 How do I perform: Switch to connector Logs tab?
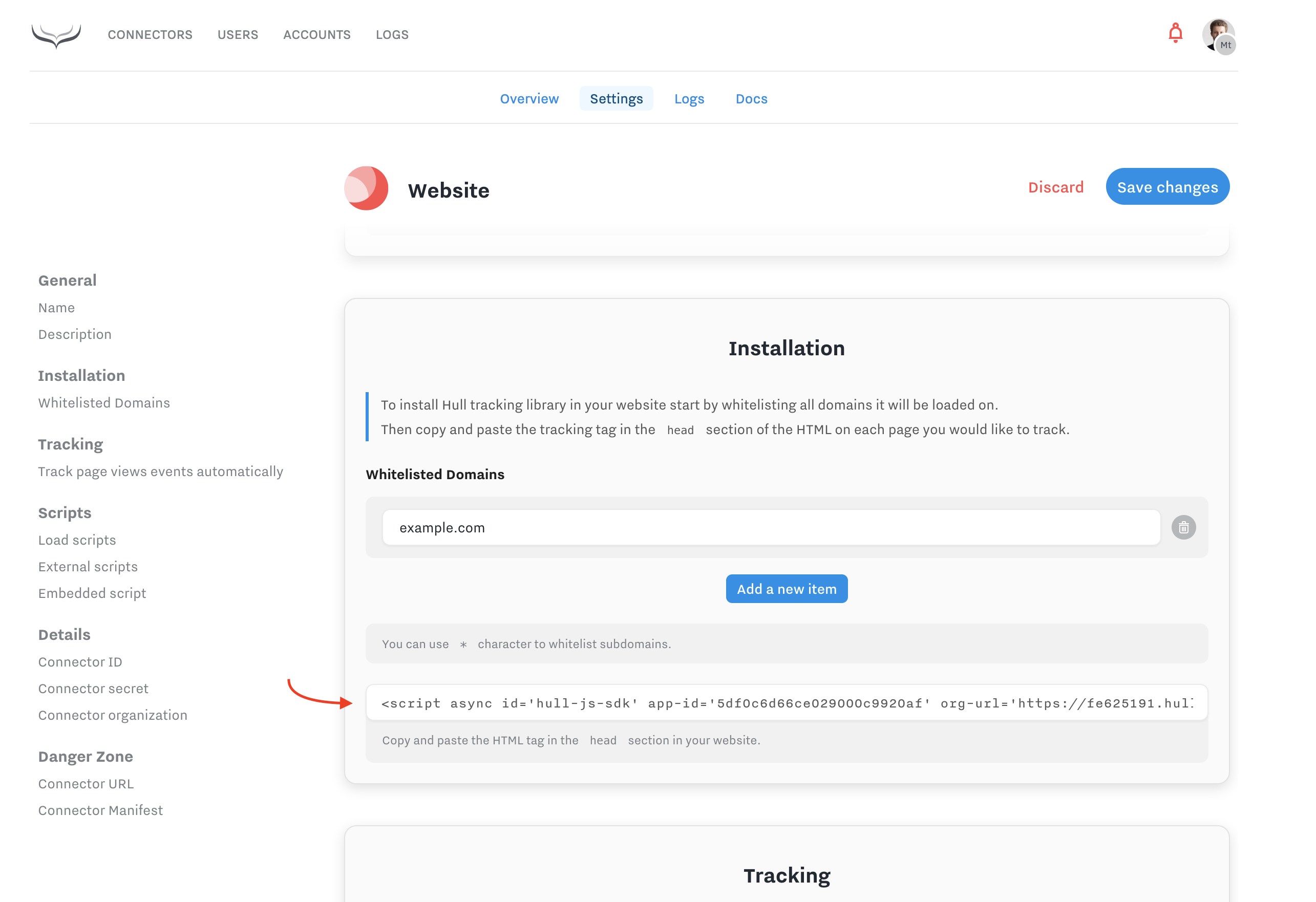point(689,99)
